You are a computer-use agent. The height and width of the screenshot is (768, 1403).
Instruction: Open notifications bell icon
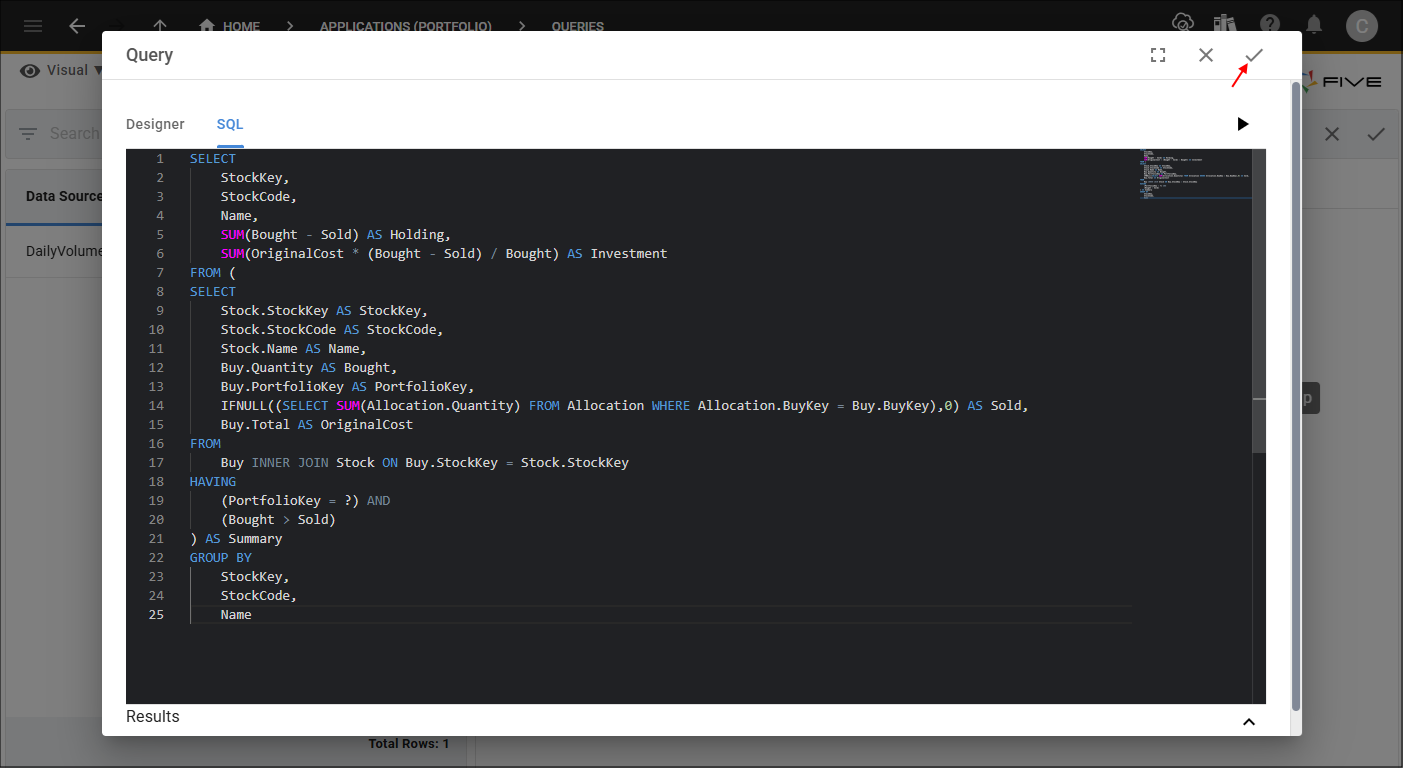click(1315, 24)
